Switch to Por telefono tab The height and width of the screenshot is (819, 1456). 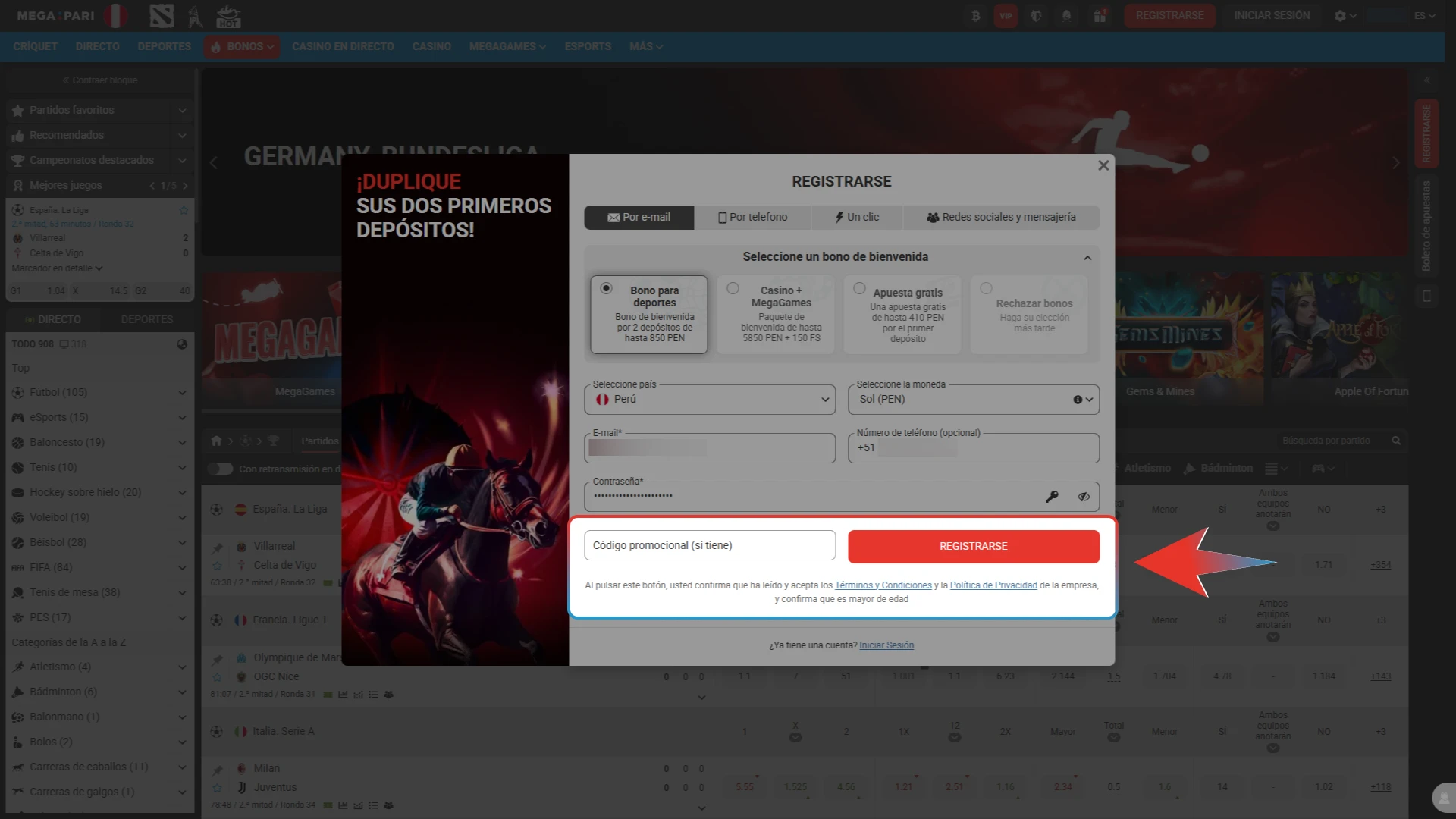[752, 218]
